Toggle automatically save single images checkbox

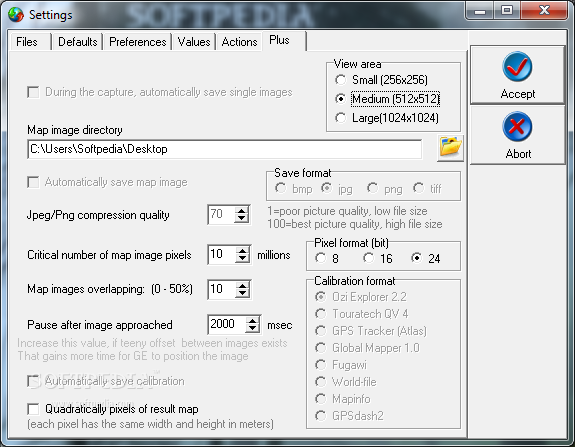(33, 92)
